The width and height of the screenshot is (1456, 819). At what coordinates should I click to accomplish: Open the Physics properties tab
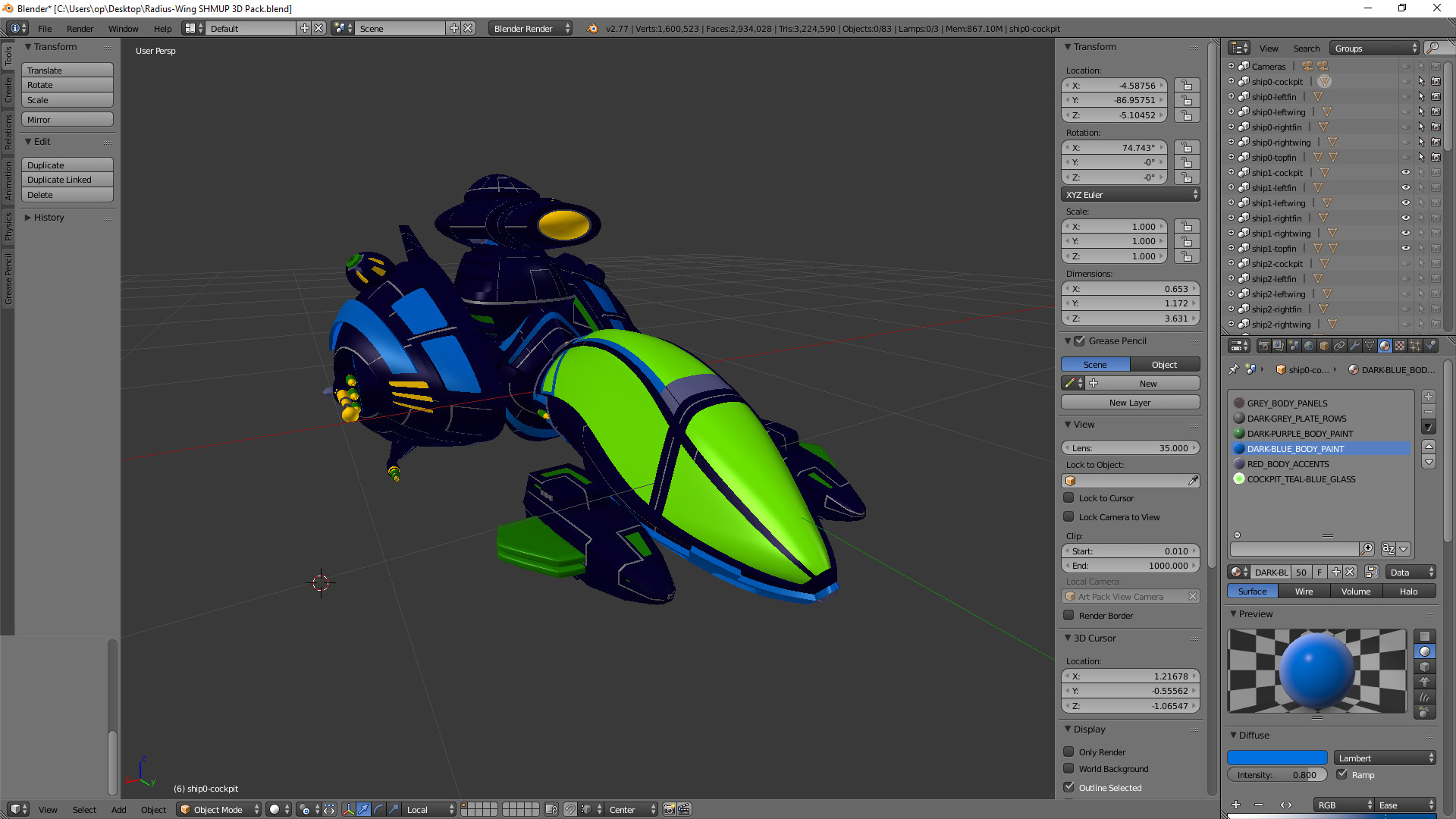click(x=1430, y=345)
